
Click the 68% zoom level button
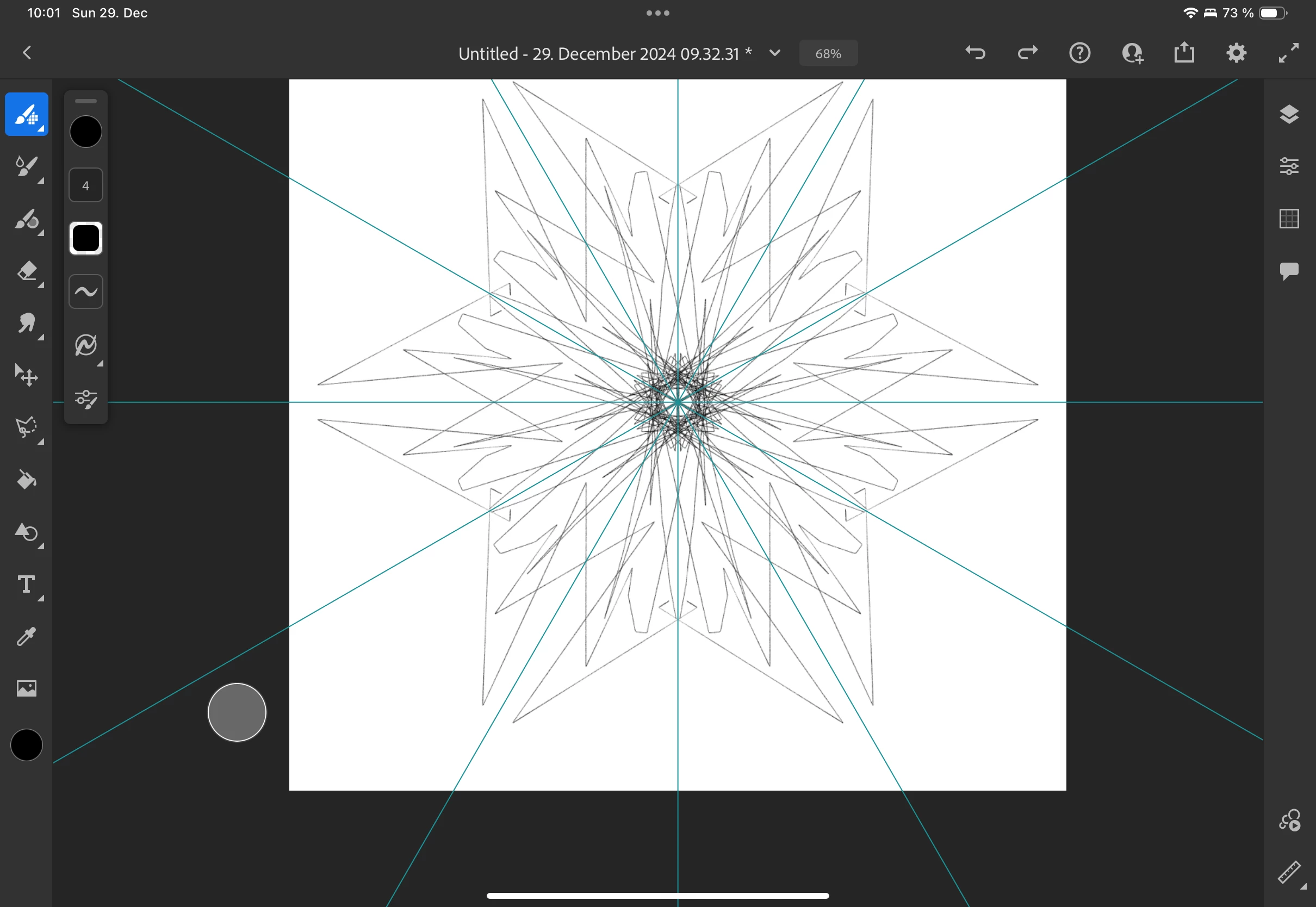click(828, 53)
